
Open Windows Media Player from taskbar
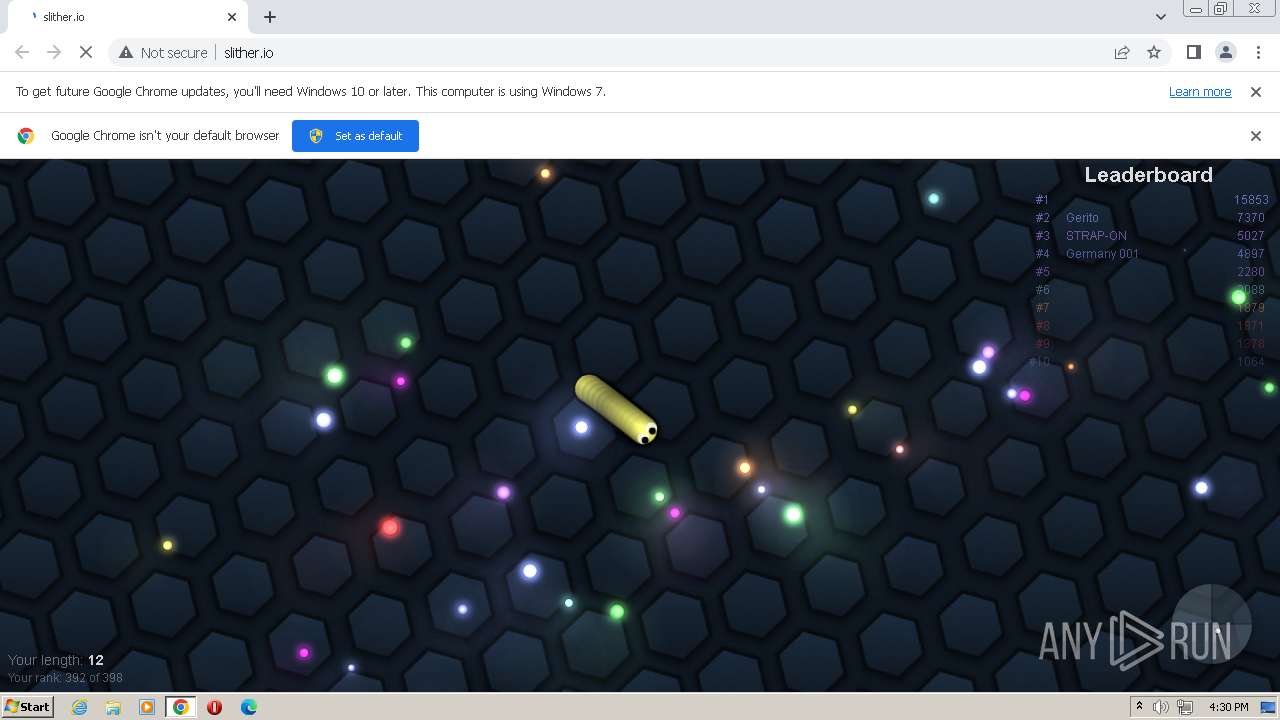[x=147, y=707]
